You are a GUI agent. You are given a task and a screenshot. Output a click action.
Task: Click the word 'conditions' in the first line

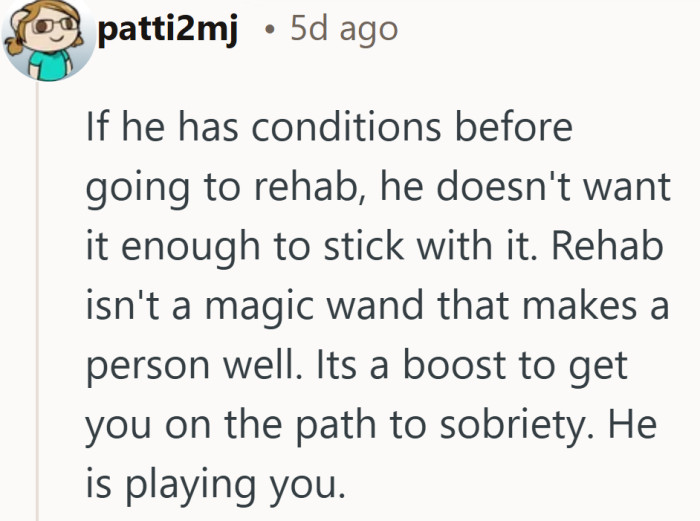[x=346, y=127]
